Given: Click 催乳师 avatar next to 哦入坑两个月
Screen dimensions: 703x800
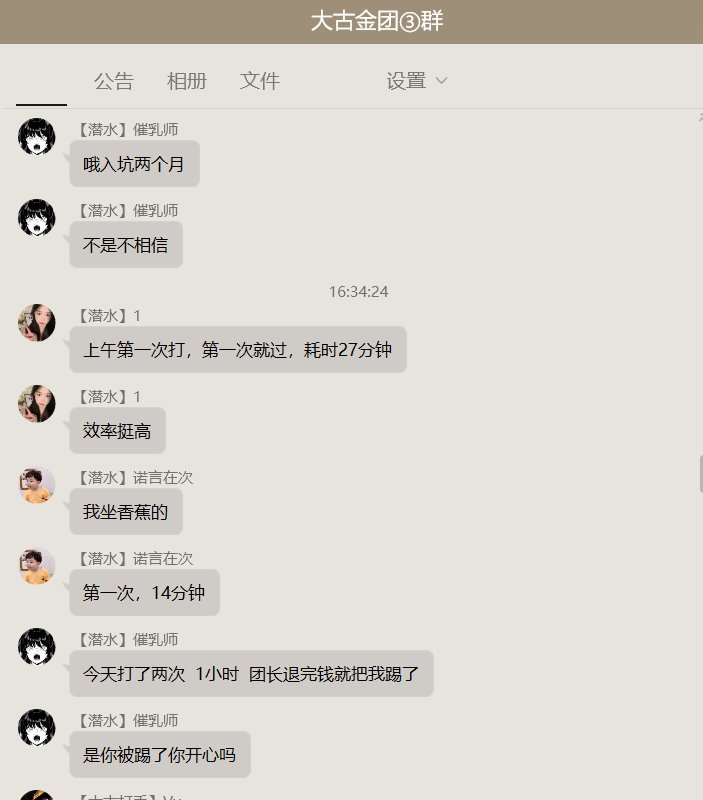Looking at the screenshot, I should [x=37, y=136].
